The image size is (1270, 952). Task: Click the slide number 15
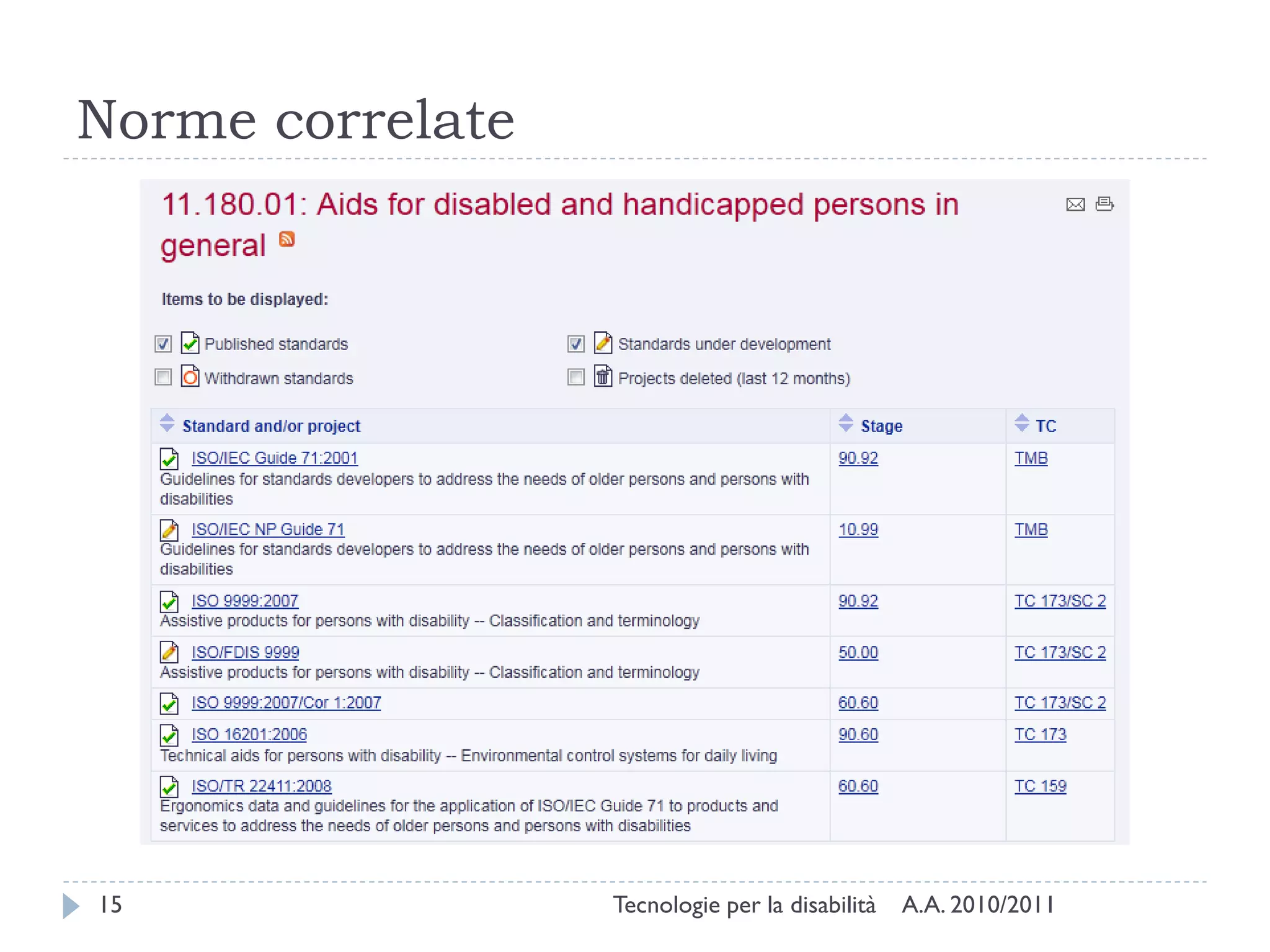111,905
